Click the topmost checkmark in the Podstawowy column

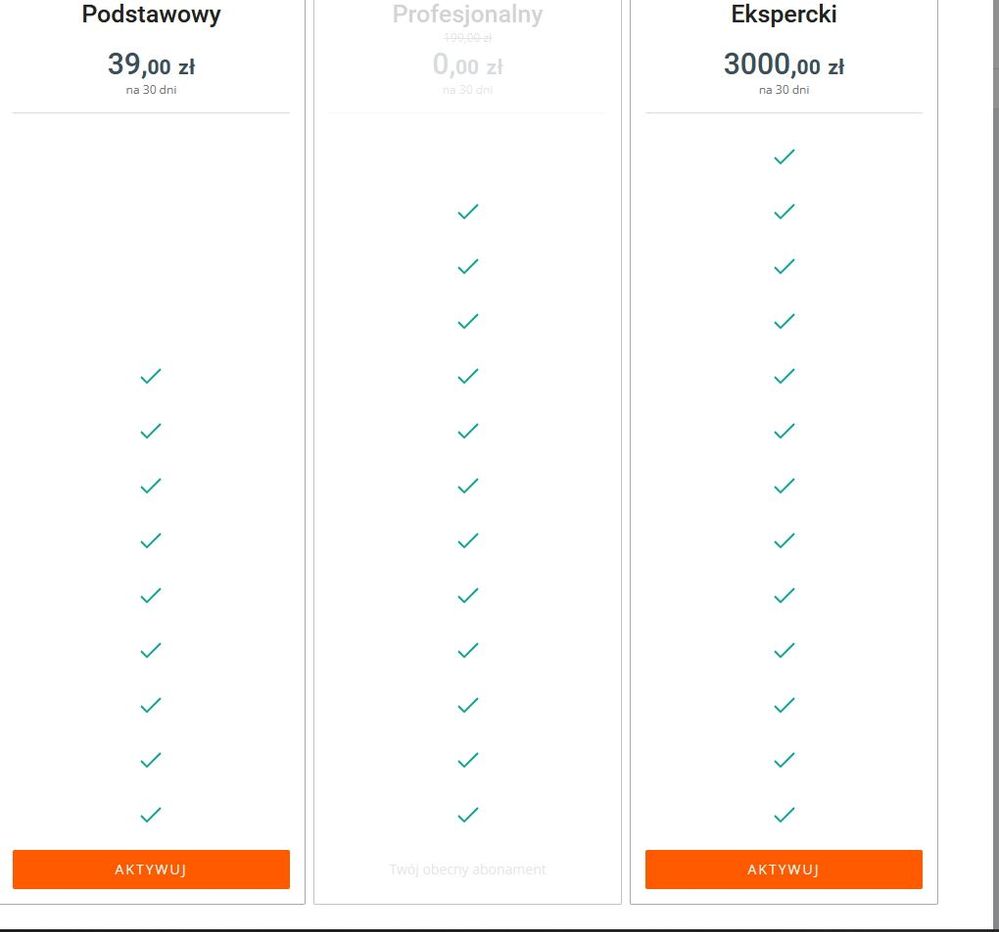(x=151, y=376)
